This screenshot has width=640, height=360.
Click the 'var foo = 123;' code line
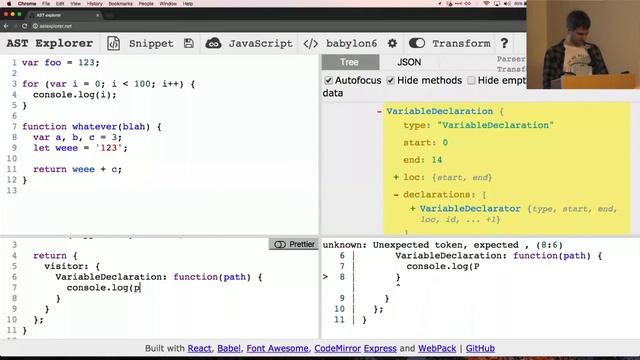point(60,62)
